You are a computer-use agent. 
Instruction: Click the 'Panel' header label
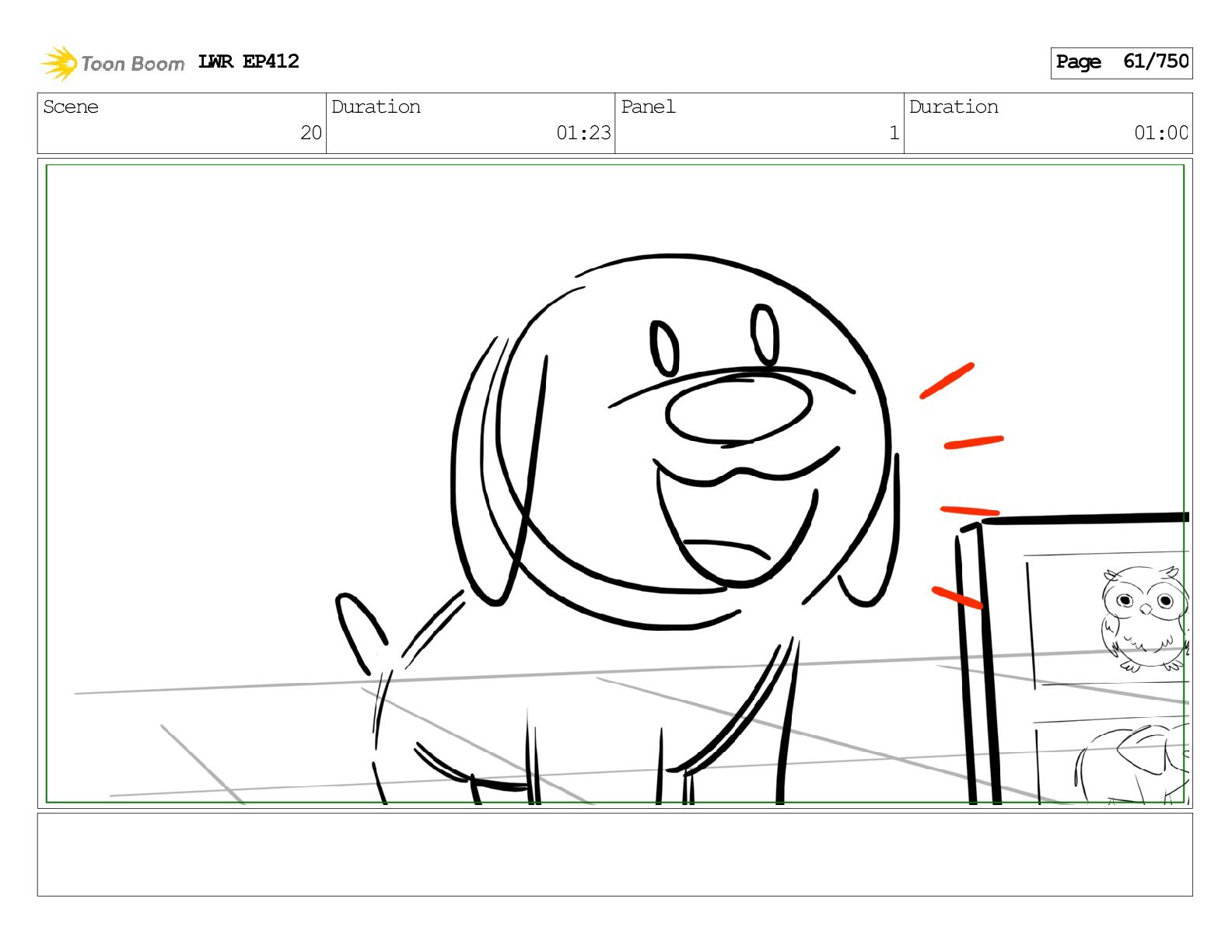click(x=648, y=107)
